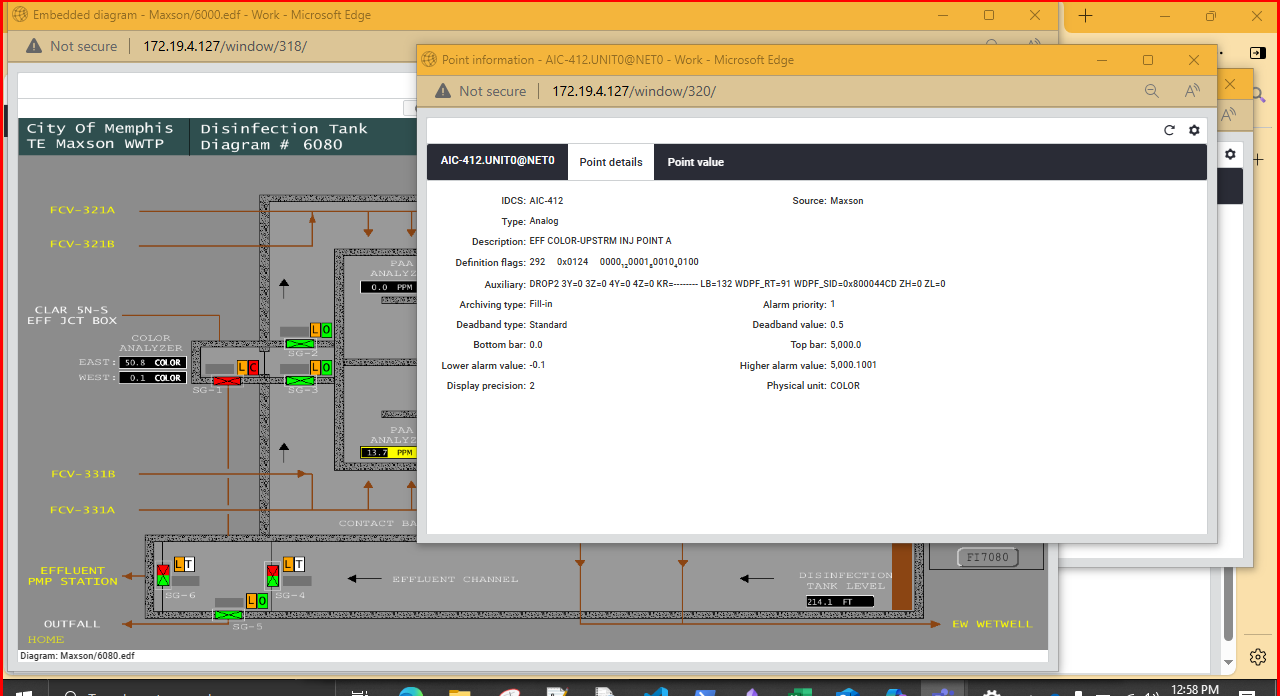
Task: Open the FCV-321A label link
Action: (x=82, y=210)
